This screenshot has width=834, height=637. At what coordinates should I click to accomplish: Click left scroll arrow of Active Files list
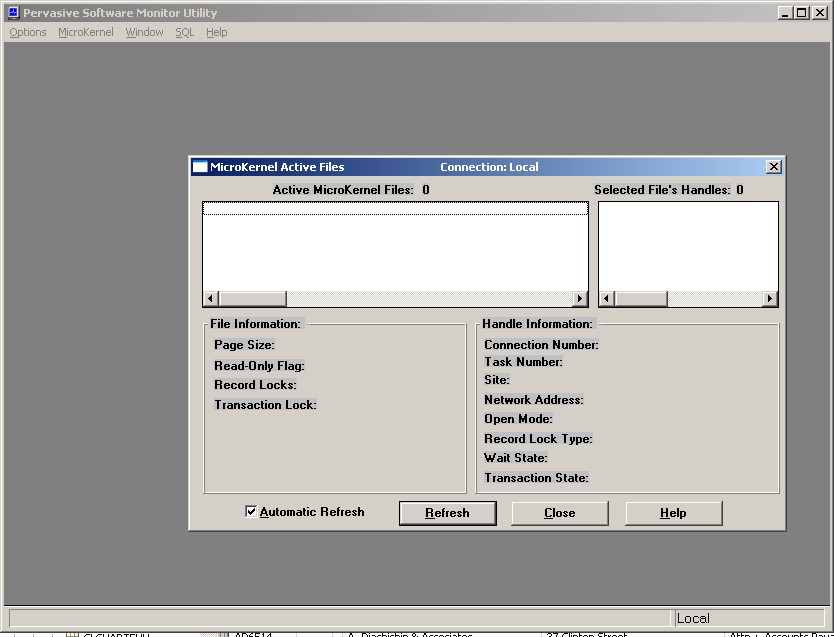click(x=211, y=299)
